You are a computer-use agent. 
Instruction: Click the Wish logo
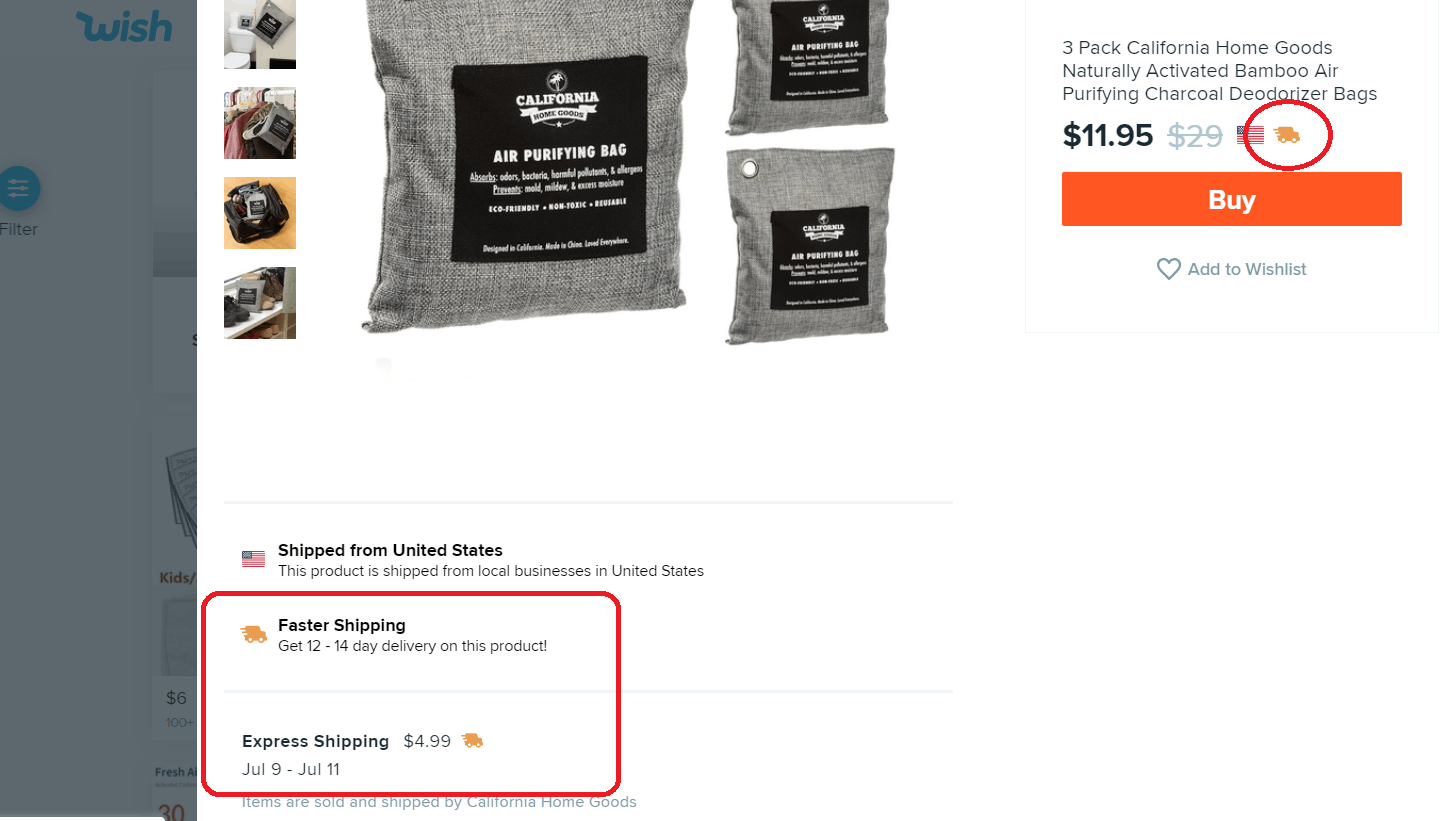coord(124,27)
